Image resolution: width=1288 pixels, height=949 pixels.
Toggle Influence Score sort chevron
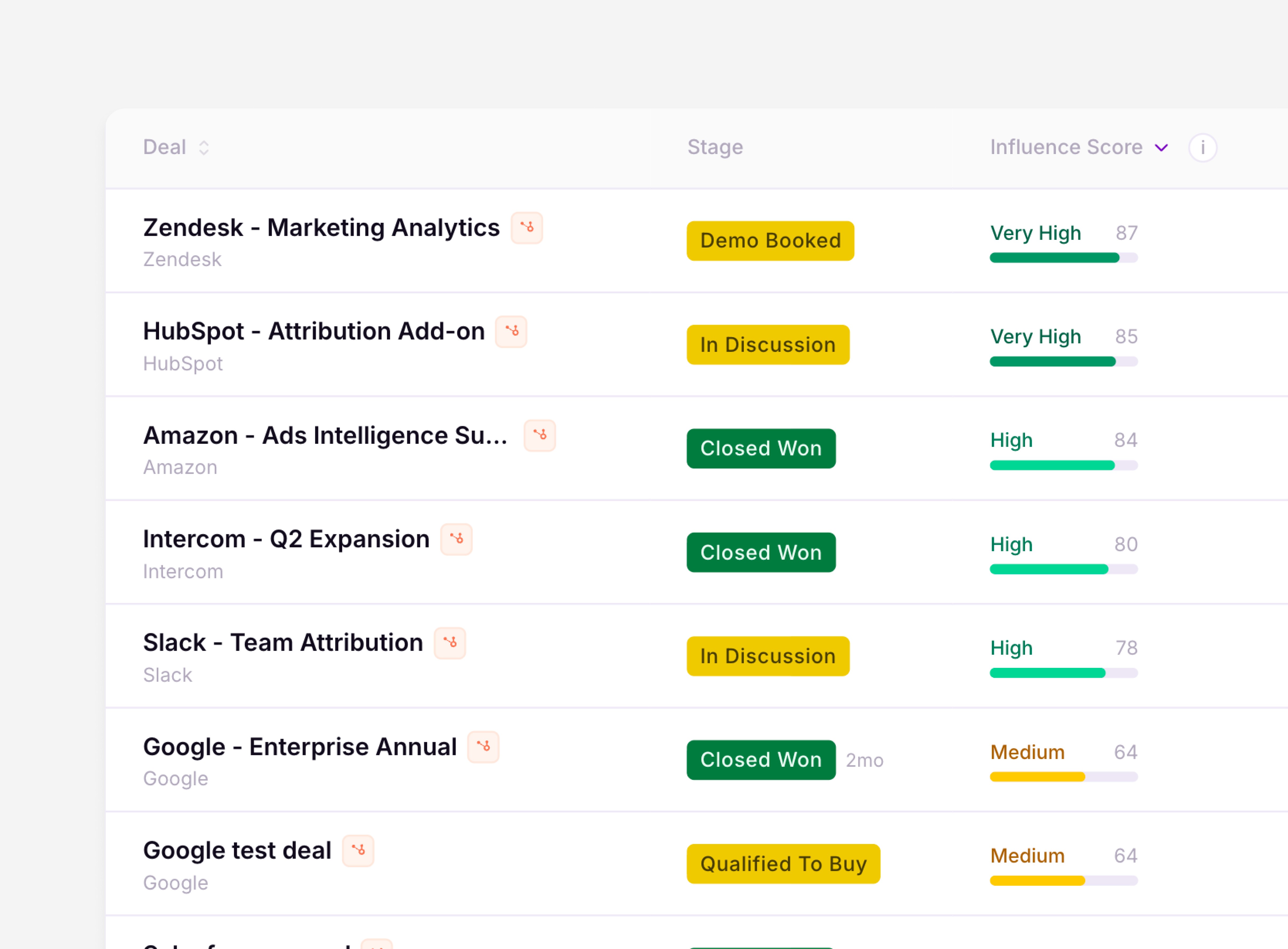click(x=1161, y=148)
